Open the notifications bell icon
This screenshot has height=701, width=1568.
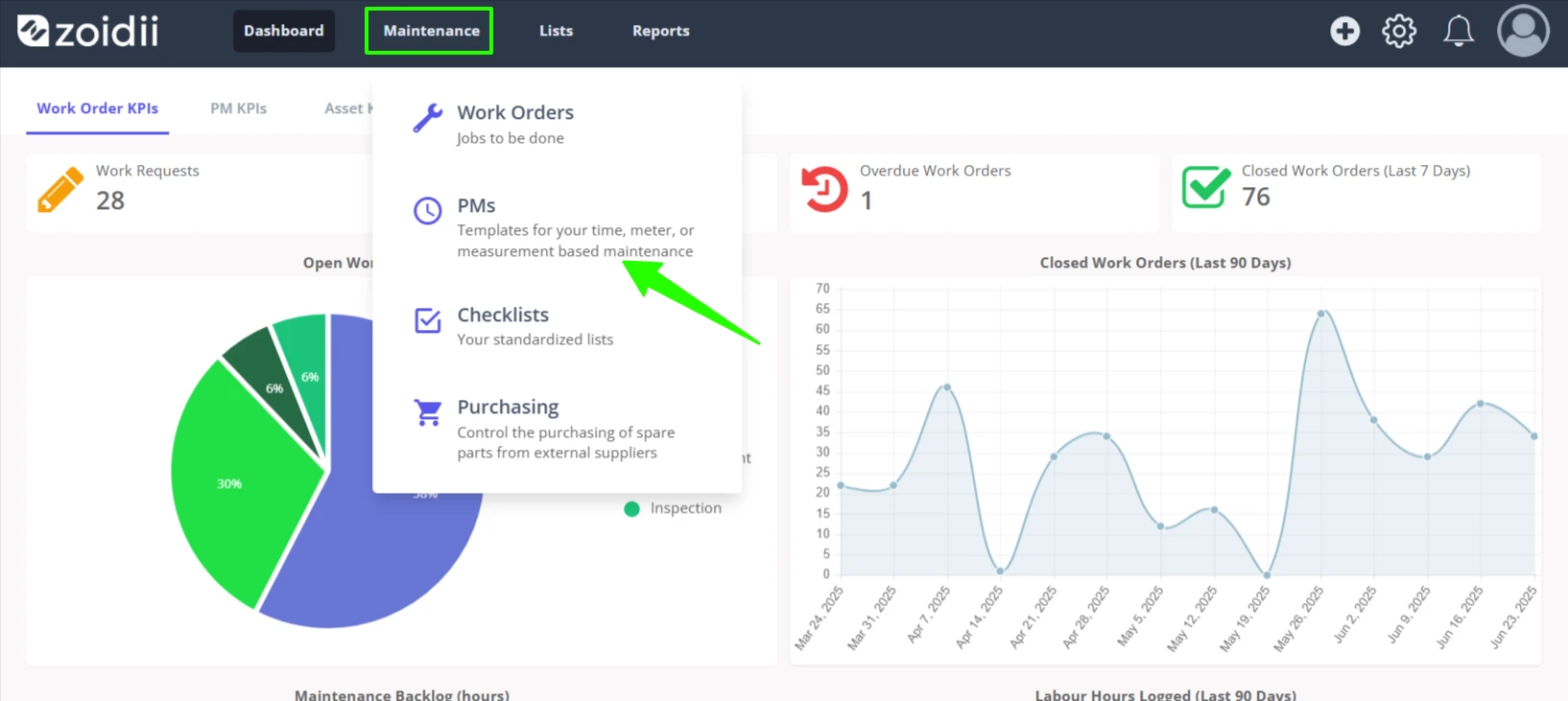1459,31
